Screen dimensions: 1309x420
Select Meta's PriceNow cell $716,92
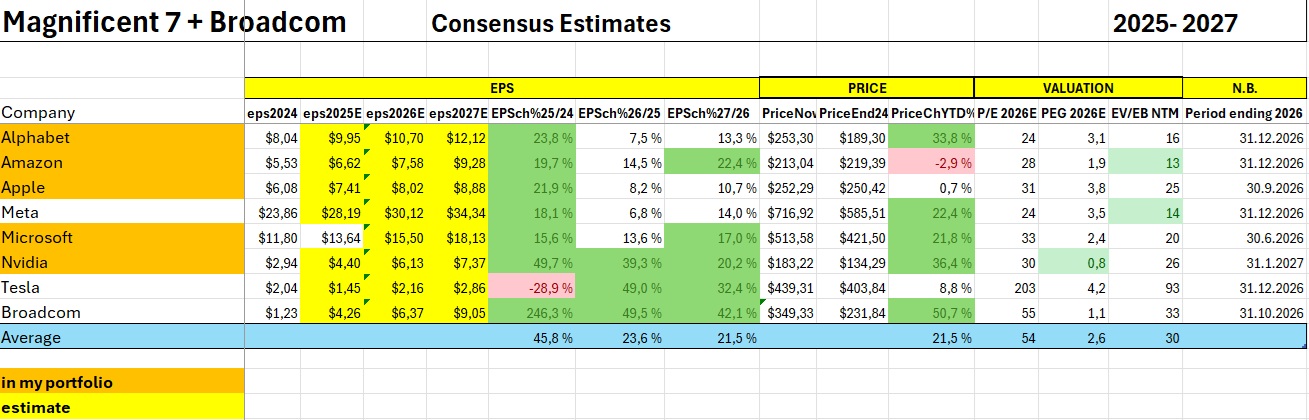pyautogui.click(x=788, y=213)
